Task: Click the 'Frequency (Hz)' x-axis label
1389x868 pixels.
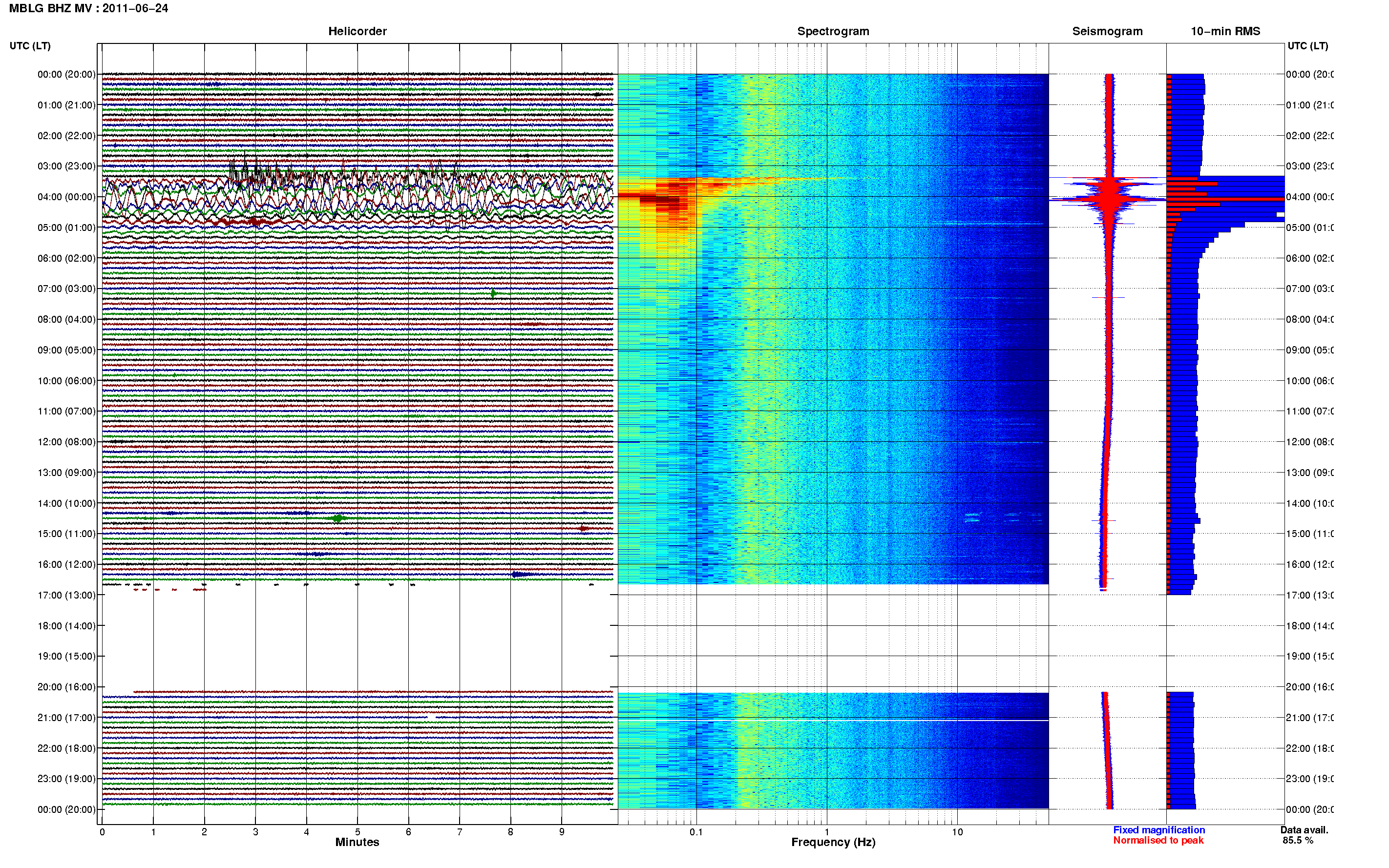Action: tap(833, 843)
